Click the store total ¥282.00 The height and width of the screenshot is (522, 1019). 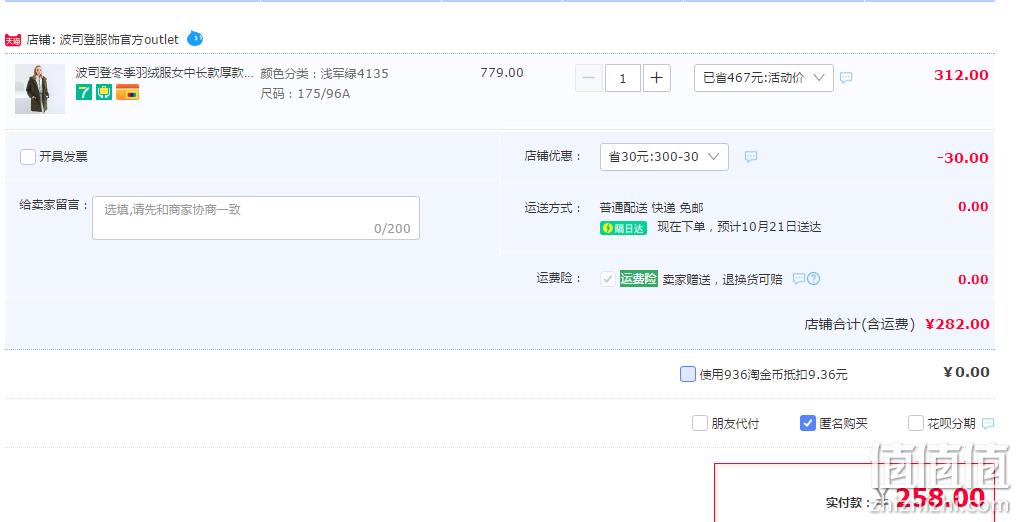pyautogui.click(x=957, y=324)
